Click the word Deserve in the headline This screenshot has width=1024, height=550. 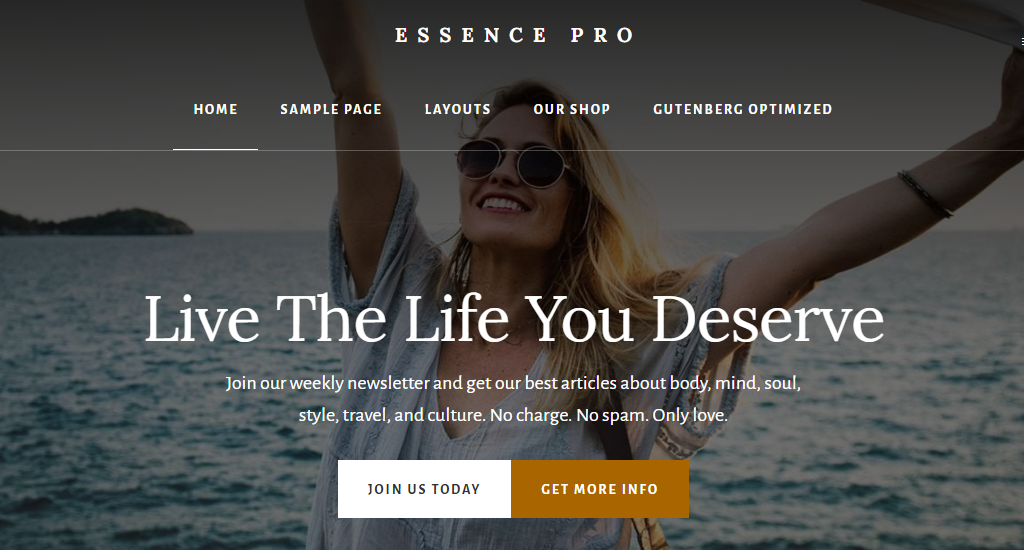coord(768,319)
